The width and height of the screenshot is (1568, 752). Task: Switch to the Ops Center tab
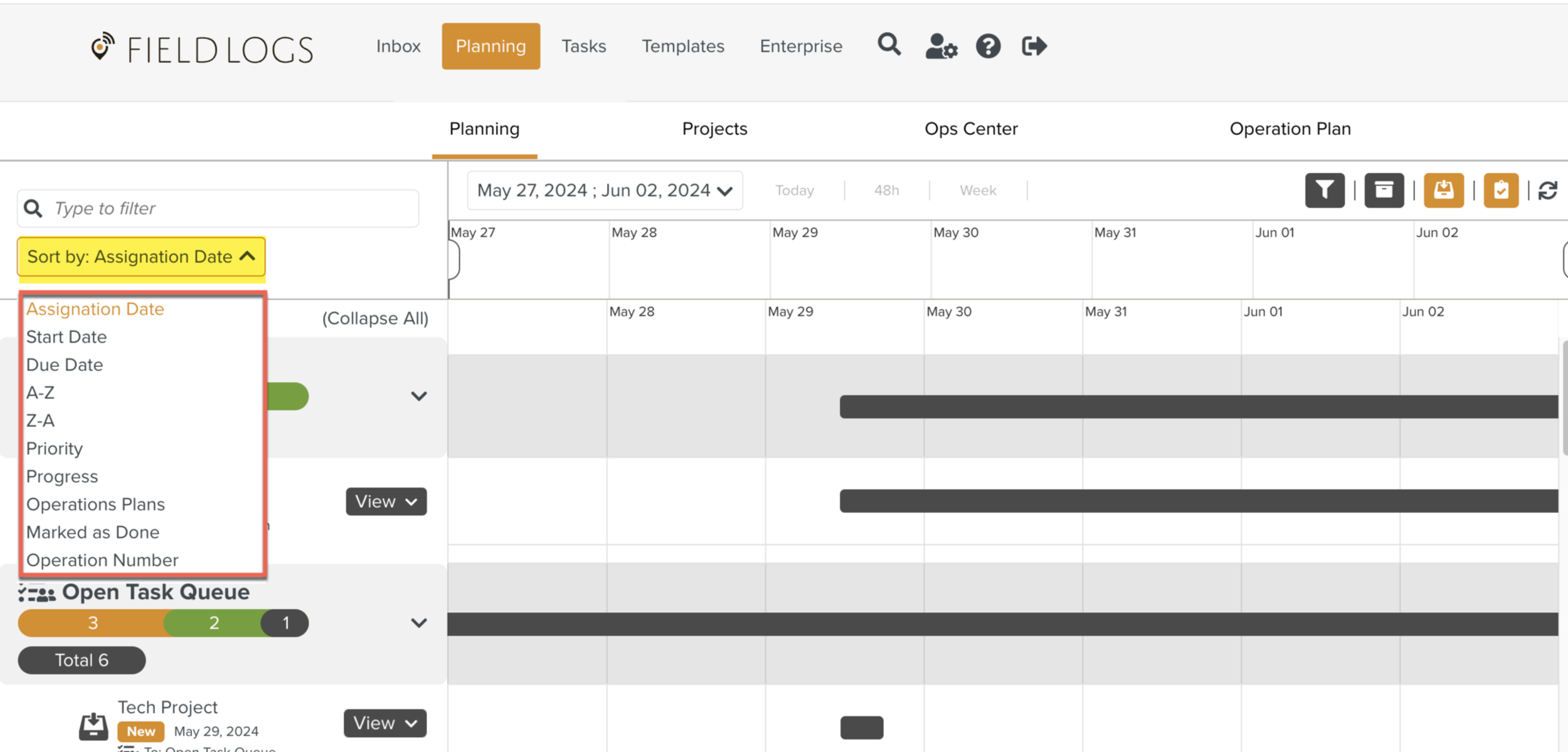971,129
